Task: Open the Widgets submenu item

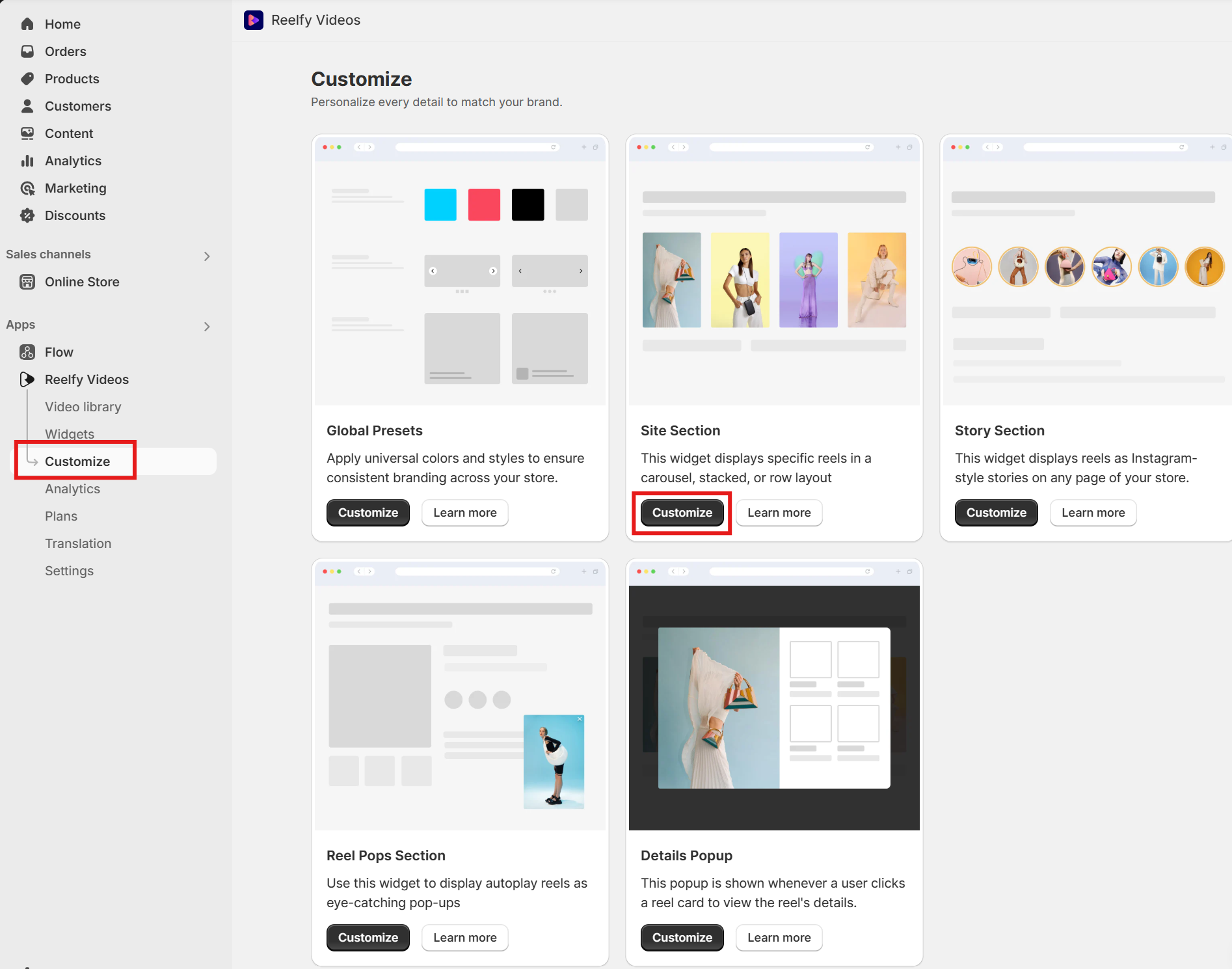Action: tap(70, 434)
